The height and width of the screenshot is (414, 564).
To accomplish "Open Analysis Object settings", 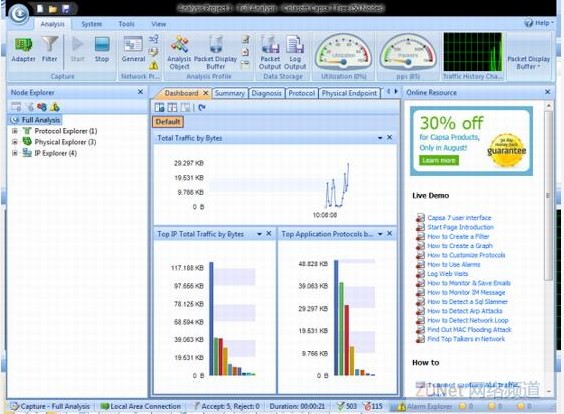I will (x=179, y=53).
